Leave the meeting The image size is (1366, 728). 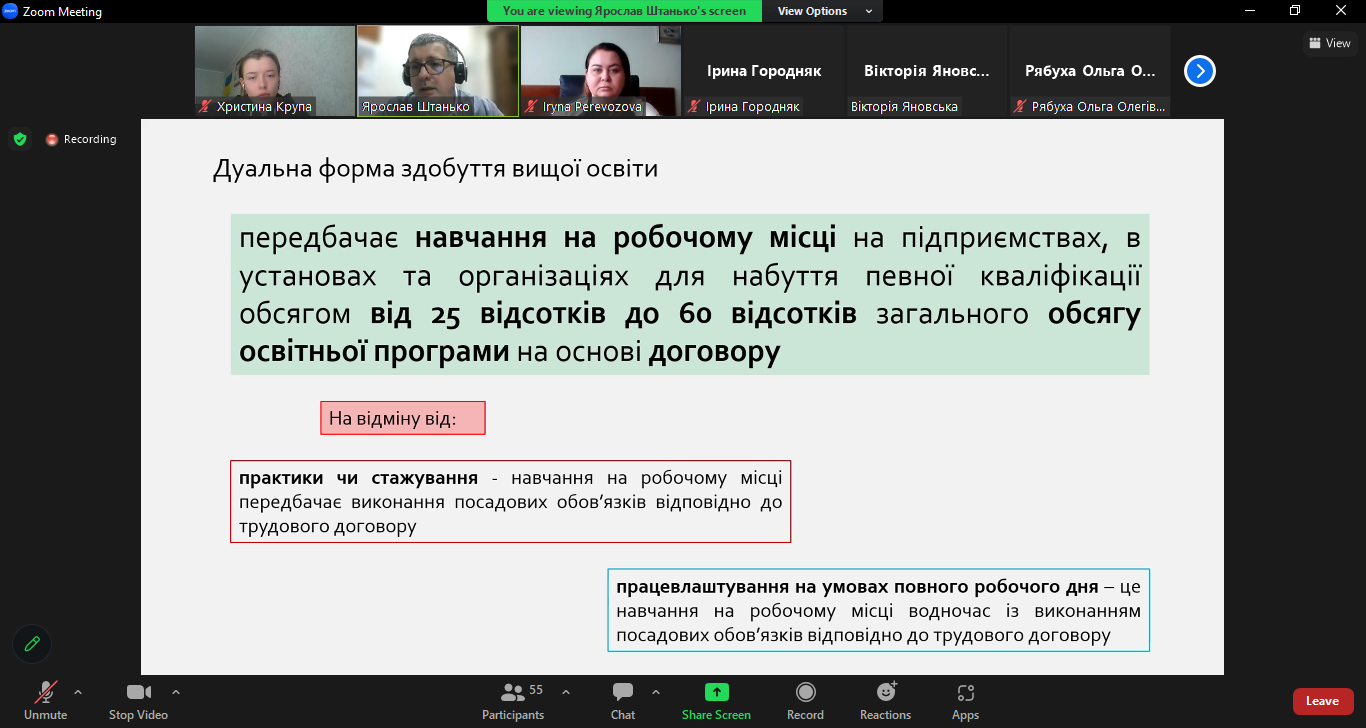click(1322, 701)
